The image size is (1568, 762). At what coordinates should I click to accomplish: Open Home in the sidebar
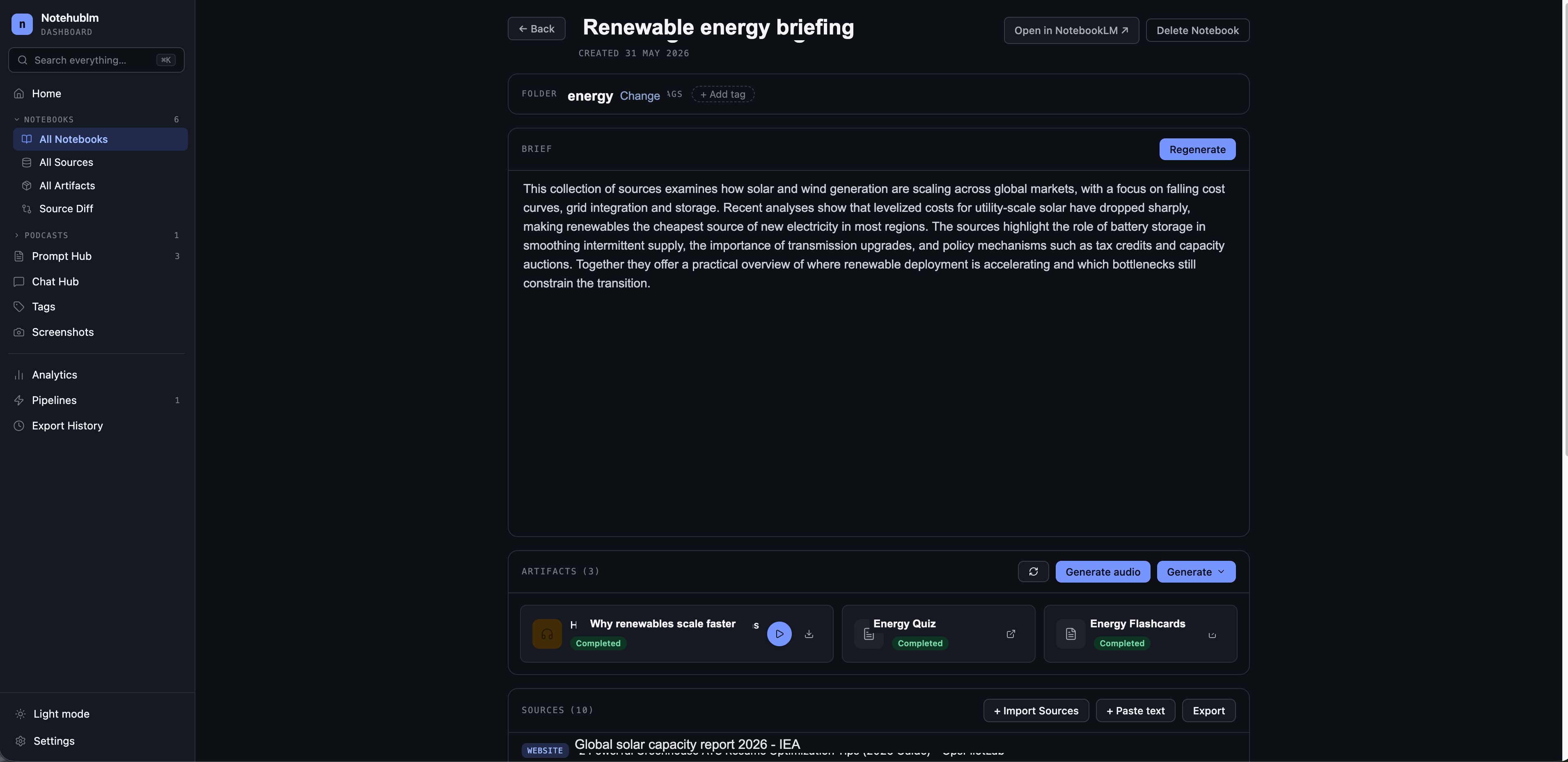click(97, 93)
